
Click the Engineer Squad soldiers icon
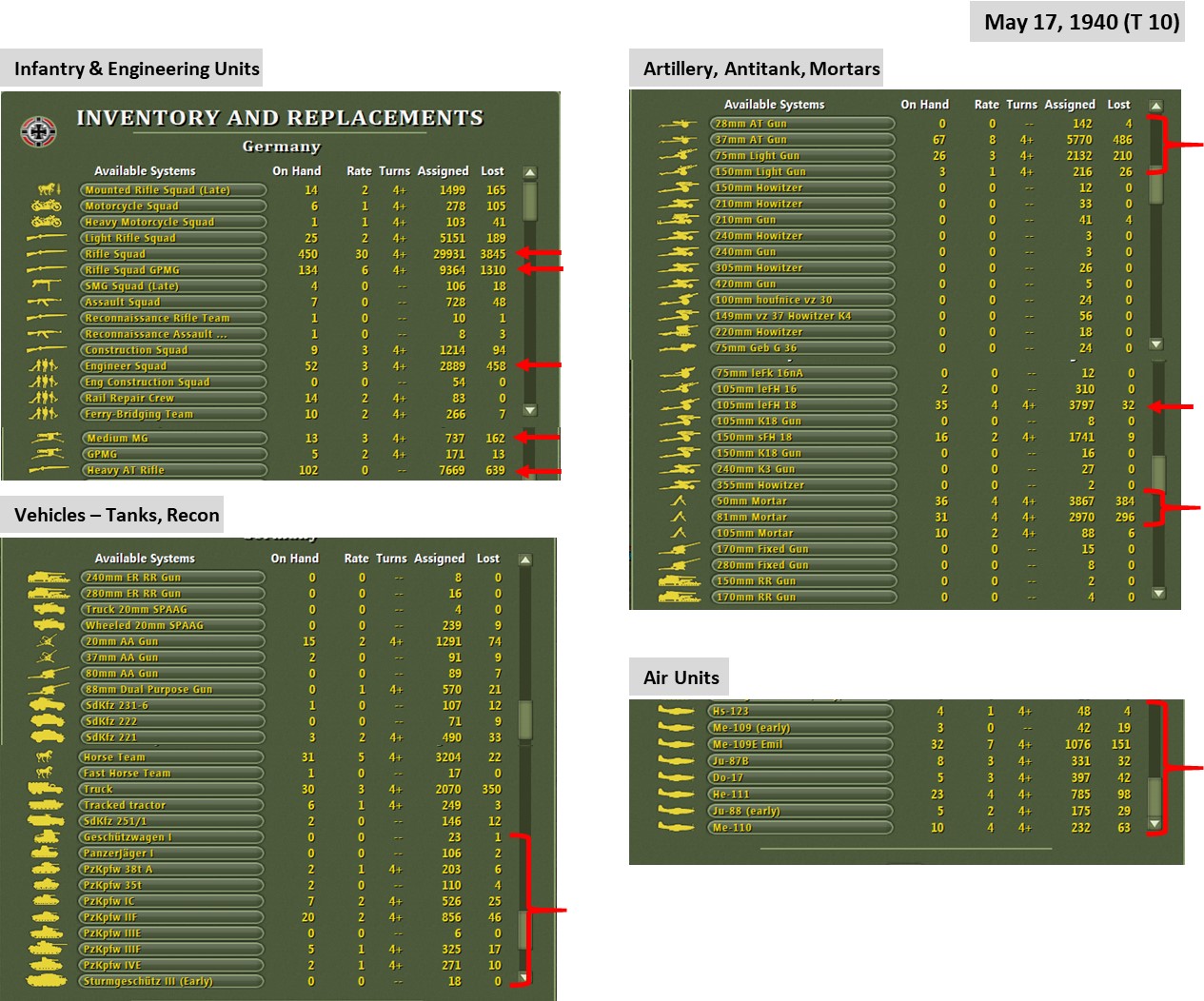(44, 365)
